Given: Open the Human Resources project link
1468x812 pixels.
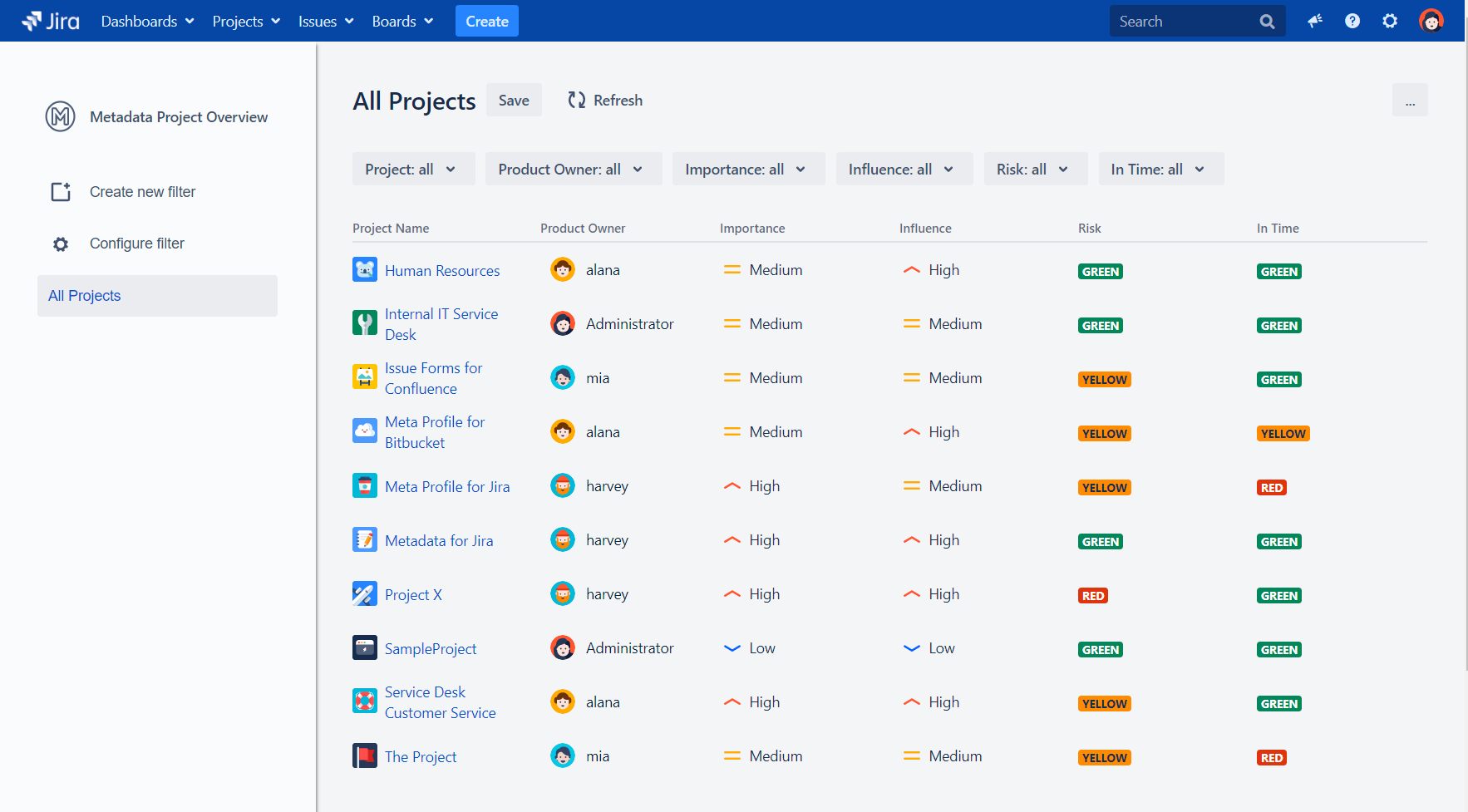Looking at the screenshot, I should [442, 270].
